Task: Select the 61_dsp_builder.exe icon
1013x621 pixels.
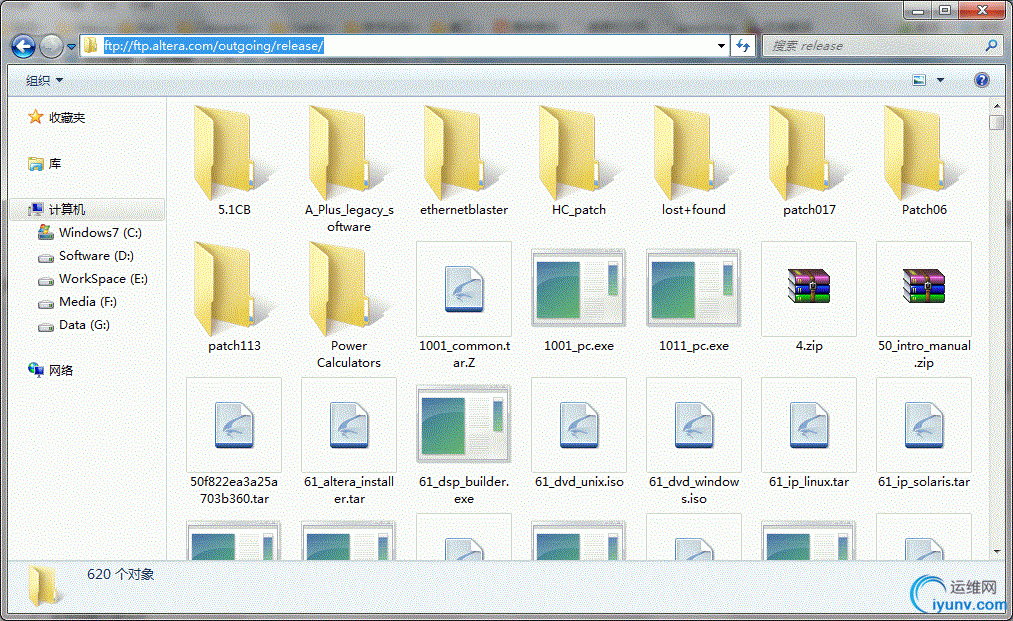Action: click(464, 425)
